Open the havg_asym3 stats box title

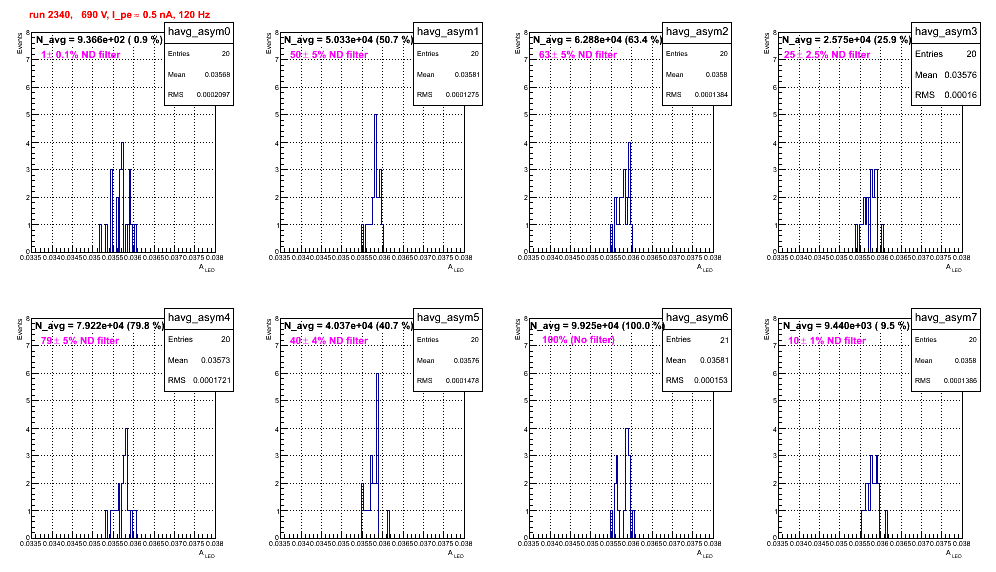tap(946, 31)
